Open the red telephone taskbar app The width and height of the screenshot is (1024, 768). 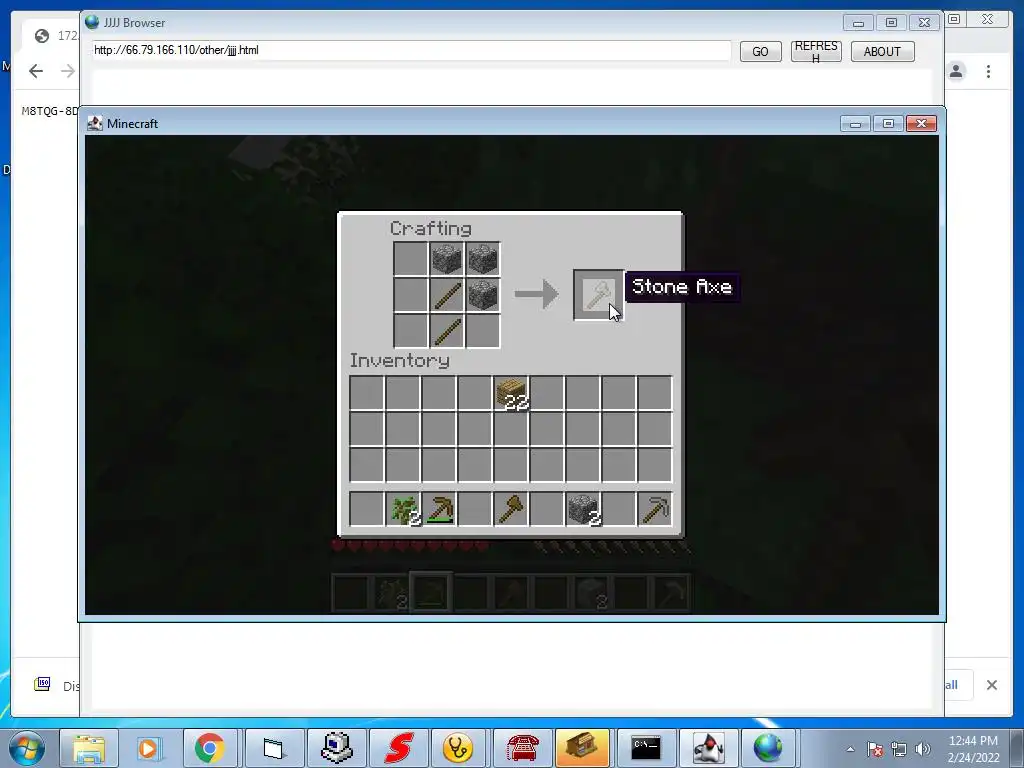point(522,748)
